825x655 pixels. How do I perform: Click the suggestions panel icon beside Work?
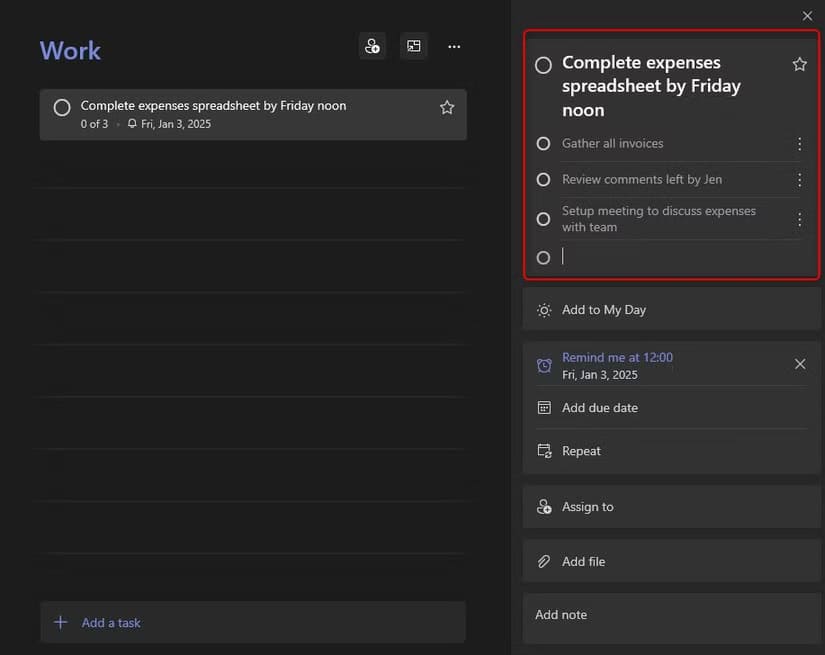414,46
